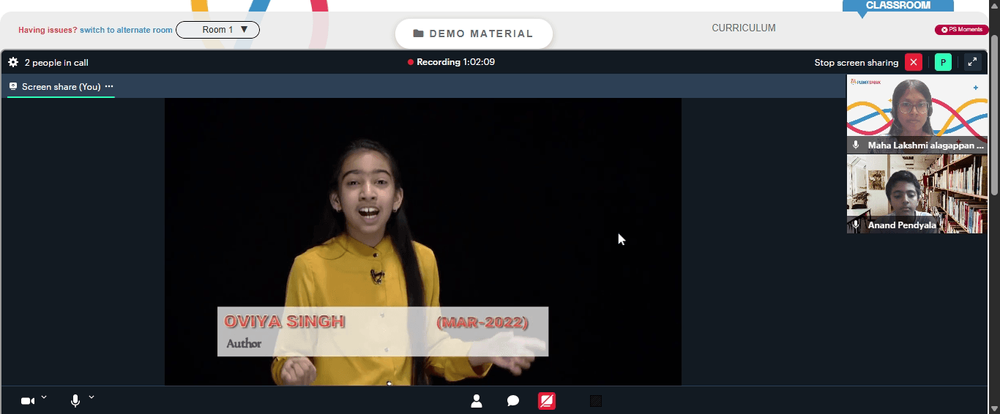This screenshot has height=414, width=1000.
Task: Toggle fullscreen expand arrows icon
Action: pos(972,62)
